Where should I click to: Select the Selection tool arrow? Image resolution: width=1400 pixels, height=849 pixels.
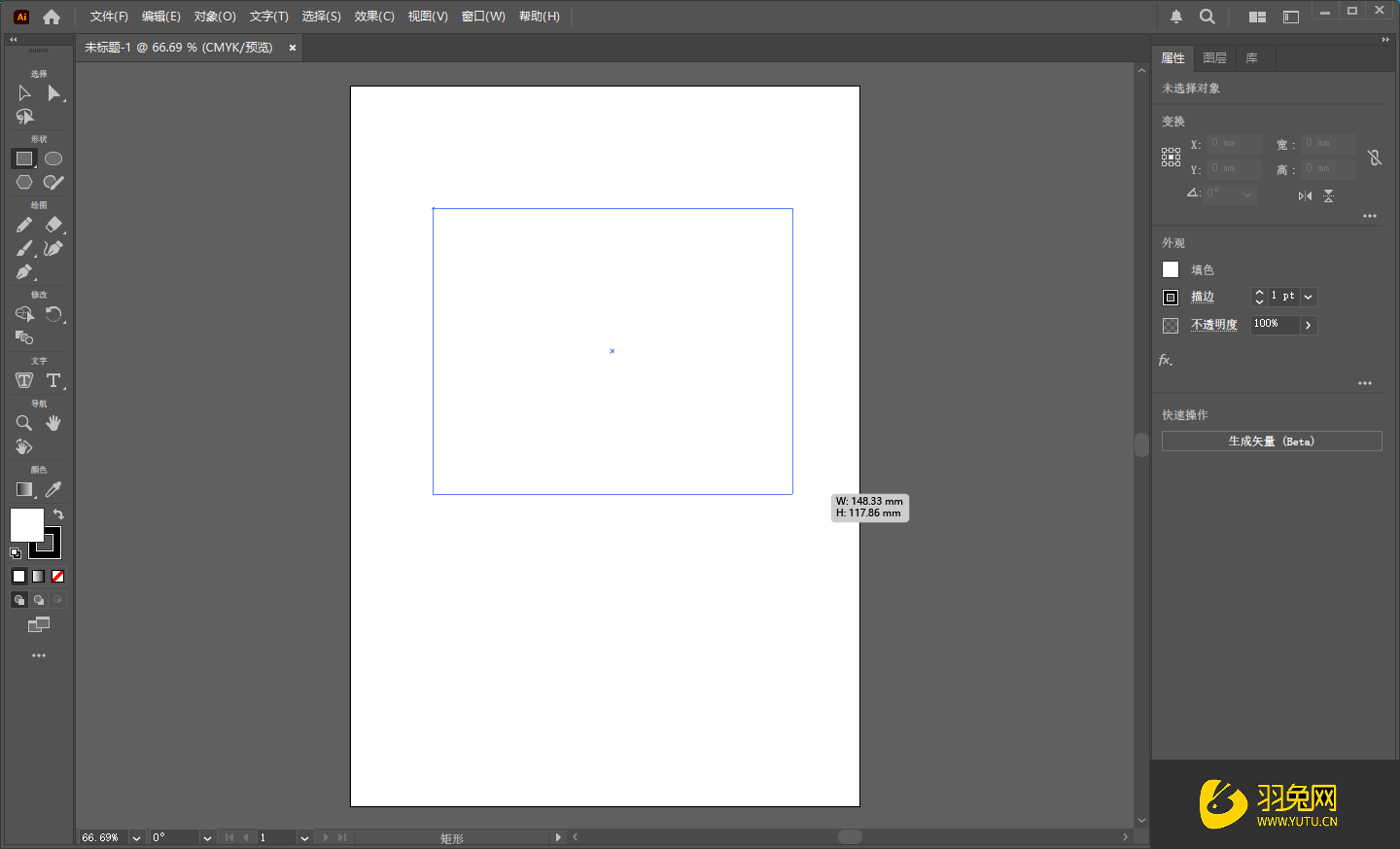(x=24, y=93)
